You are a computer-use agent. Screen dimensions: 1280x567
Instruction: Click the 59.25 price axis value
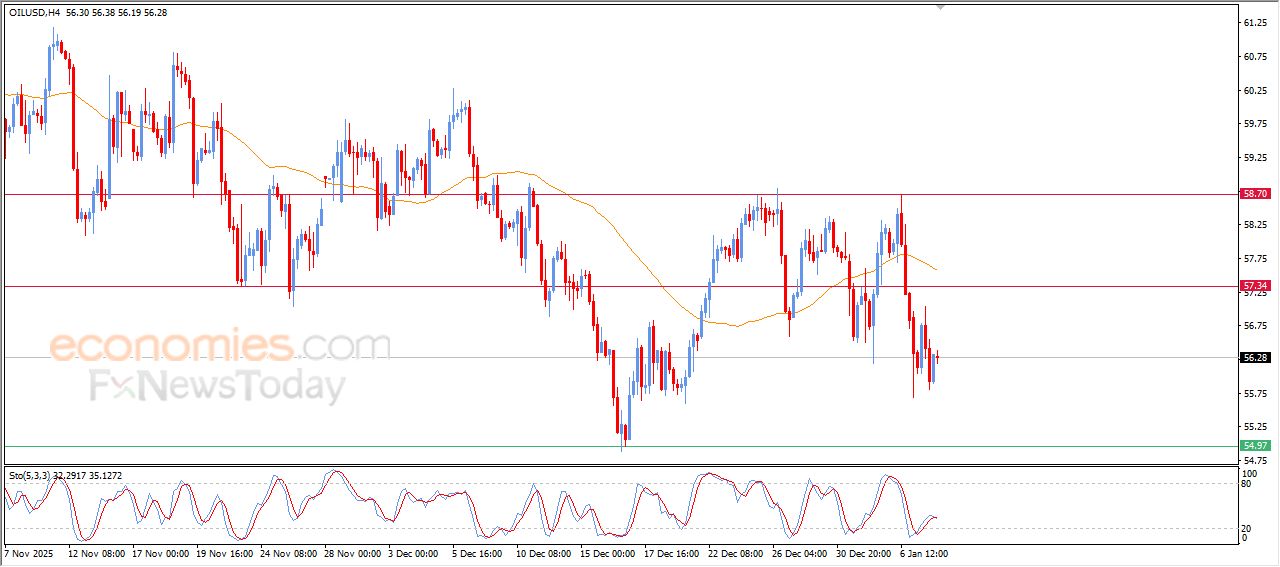(1254, 158)
